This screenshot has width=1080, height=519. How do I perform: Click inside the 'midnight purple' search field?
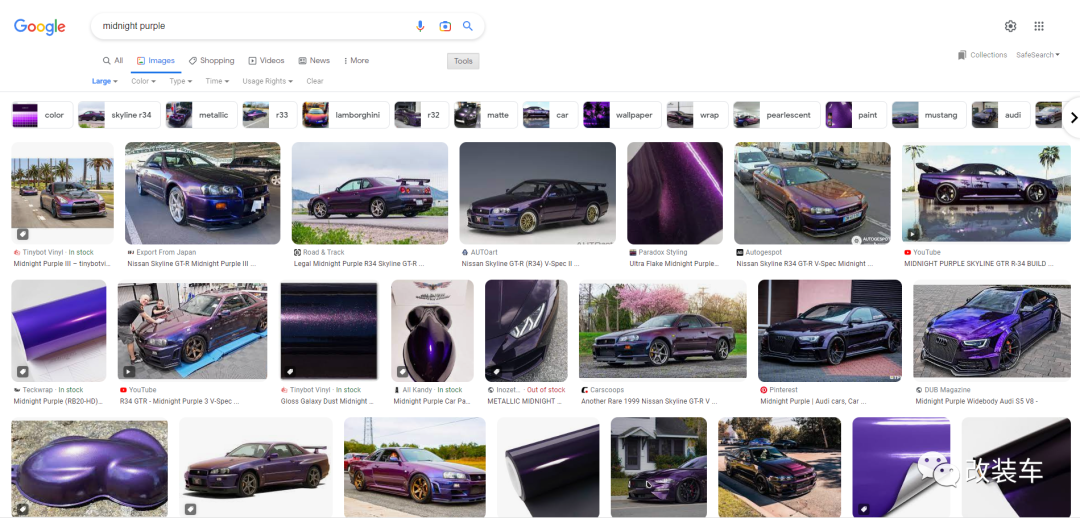(250, 26)
